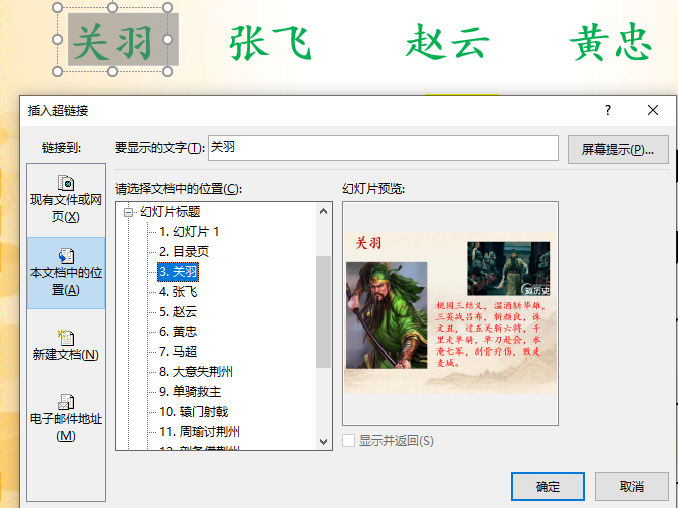This screenshot has height=508, width=678.
Task: Select slide 7. 马超
Action: [178, 351]
